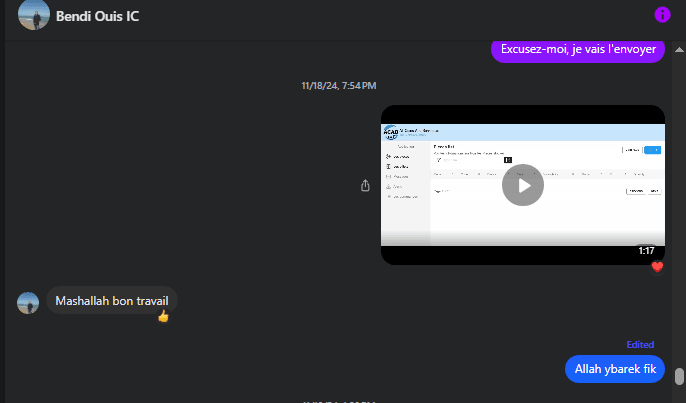Click the 11/18/24, 7:54 PM timestamp
Viewport: 686px width, 403px height.
tap(338, 86)
